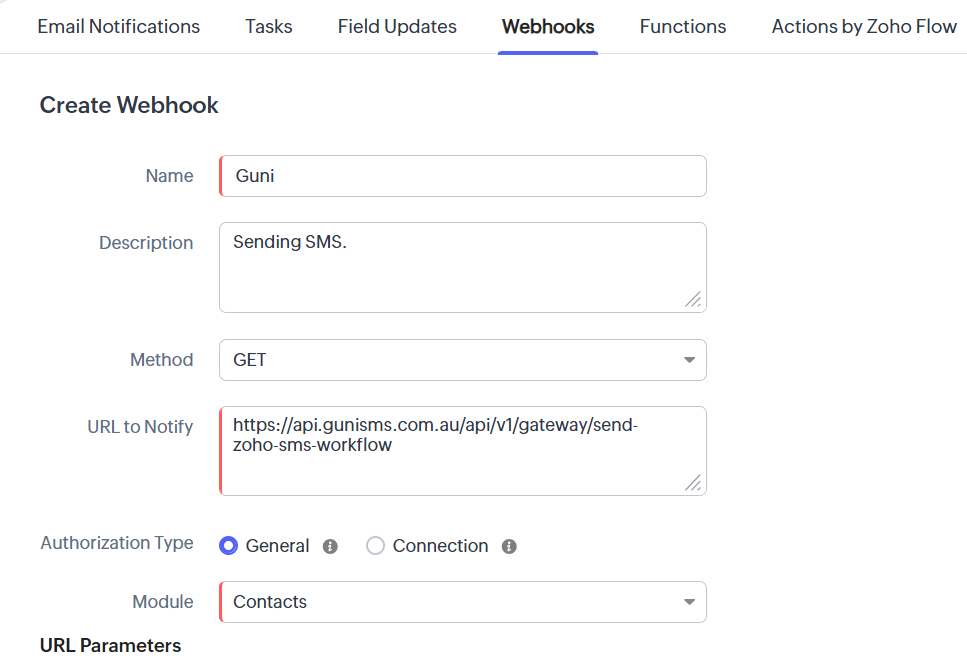Image resolution: width=967 pixels, height=666 pixels.
Task: Select the Connection authorization radio button
Action: point(375,546)
